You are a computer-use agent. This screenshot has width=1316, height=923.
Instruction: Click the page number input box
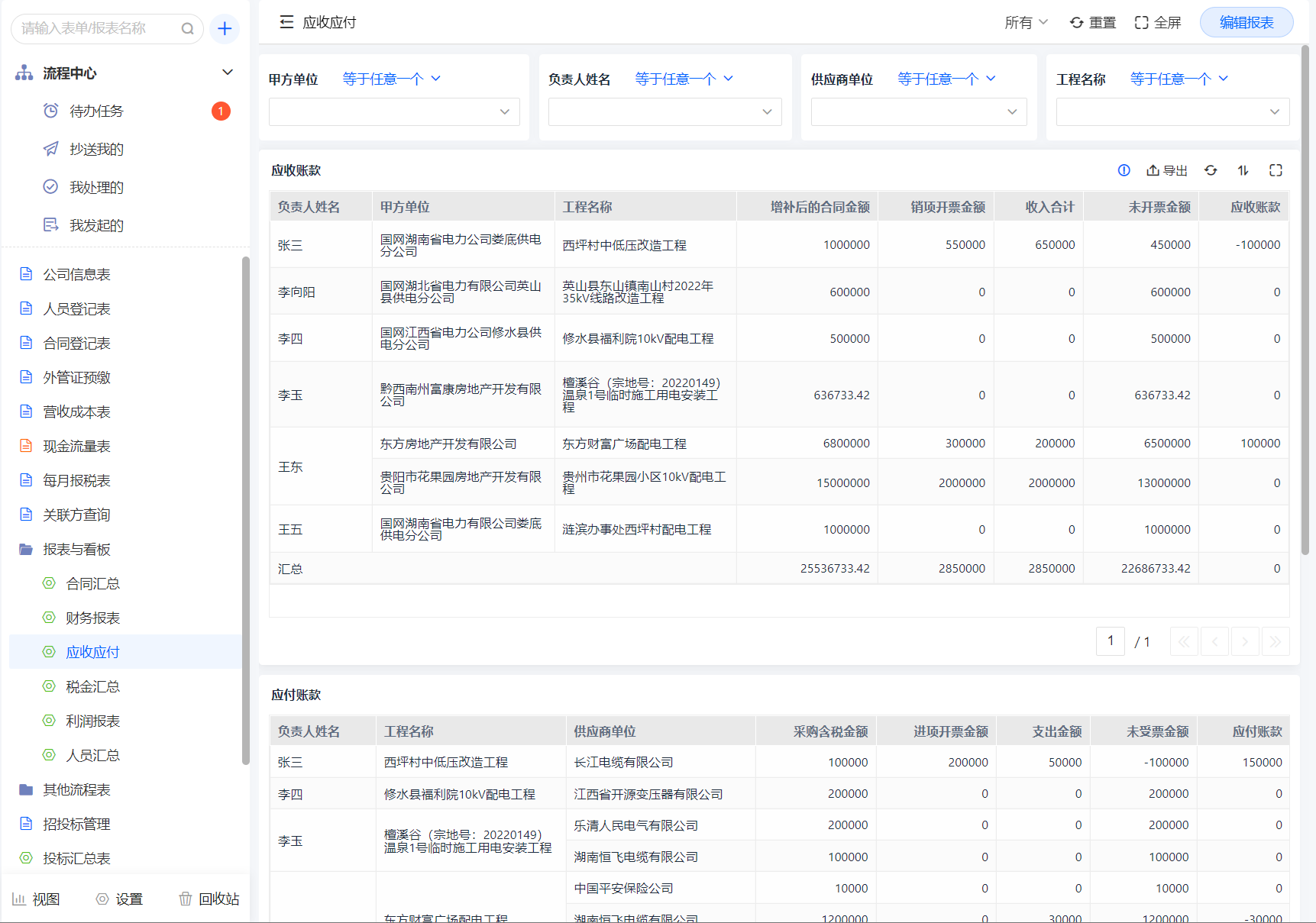1110,641
